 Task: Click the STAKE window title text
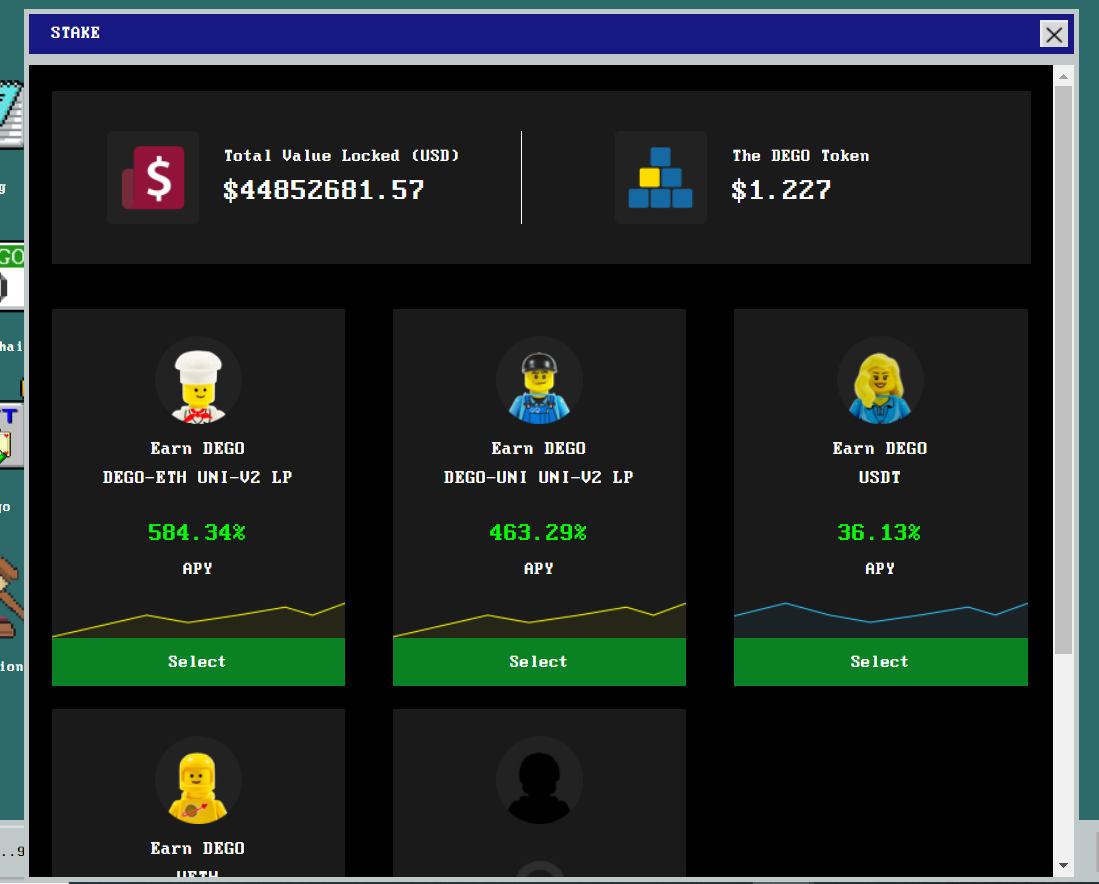tap(75, 32)
